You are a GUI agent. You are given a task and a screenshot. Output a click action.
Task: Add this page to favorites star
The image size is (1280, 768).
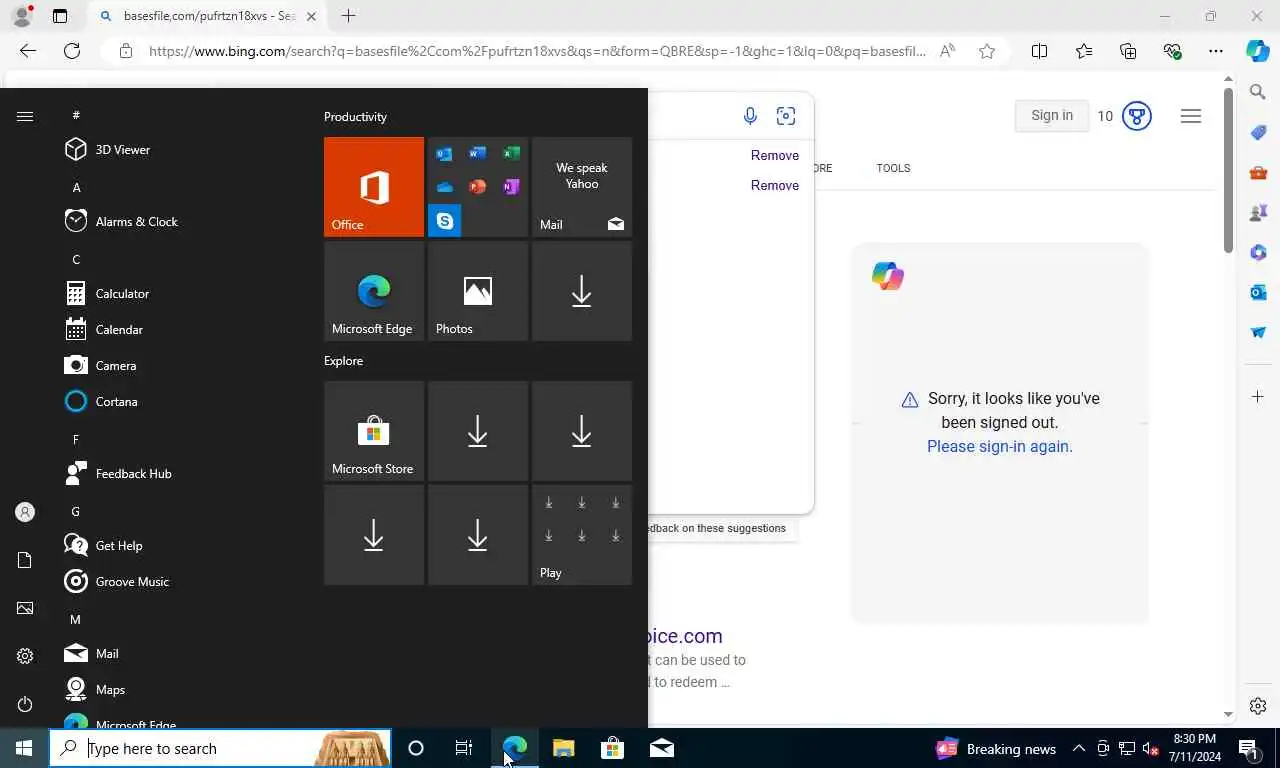(987, 51)
